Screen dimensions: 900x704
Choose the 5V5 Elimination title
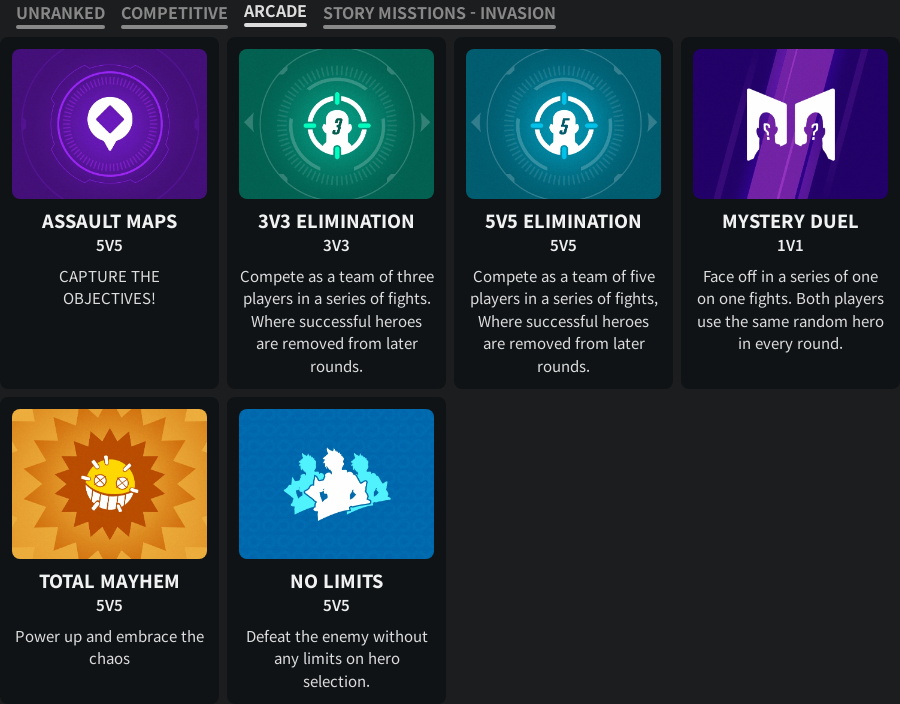563,221
